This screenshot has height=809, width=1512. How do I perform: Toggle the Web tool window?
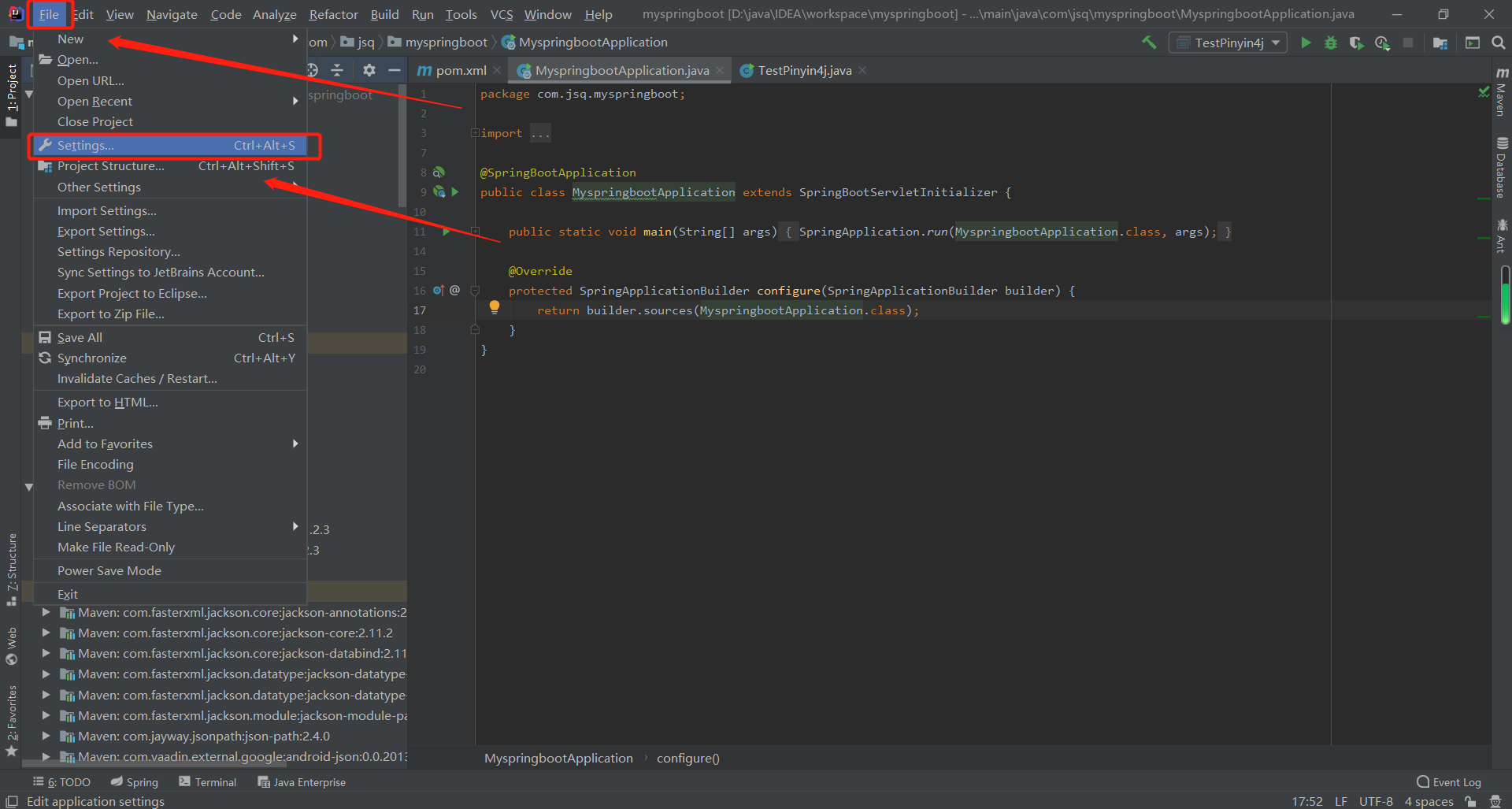click(x=11, y=646)
